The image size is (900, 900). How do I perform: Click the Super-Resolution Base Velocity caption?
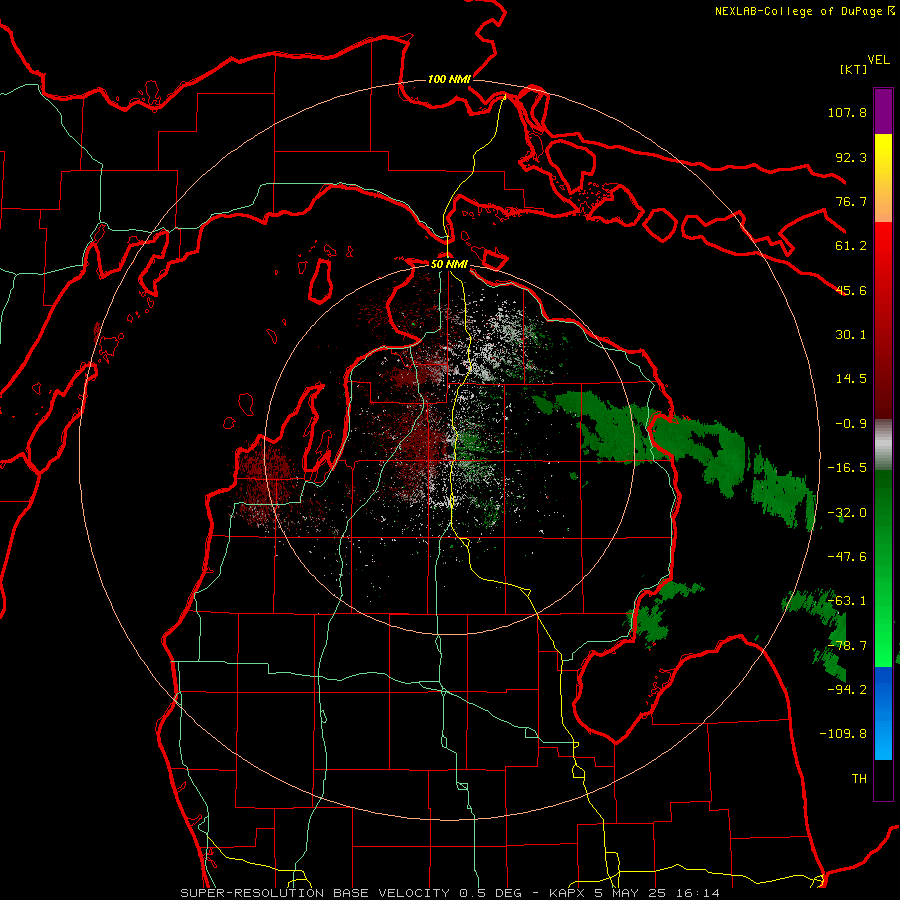tap(449, 893)
